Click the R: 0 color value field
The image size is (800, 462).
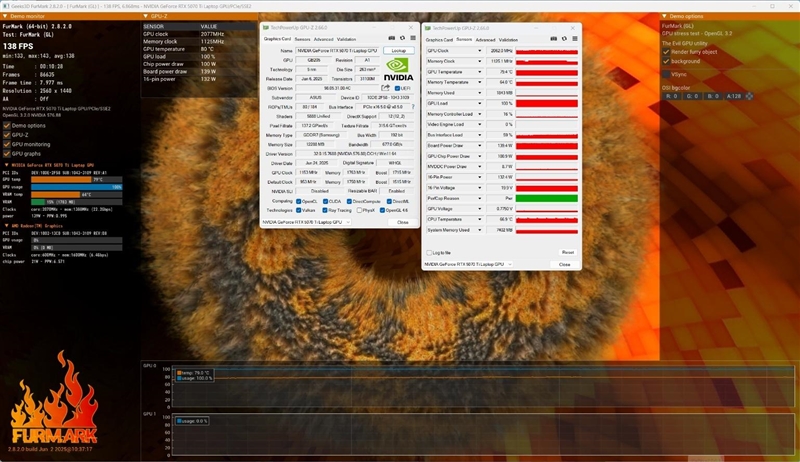[672, 96]
